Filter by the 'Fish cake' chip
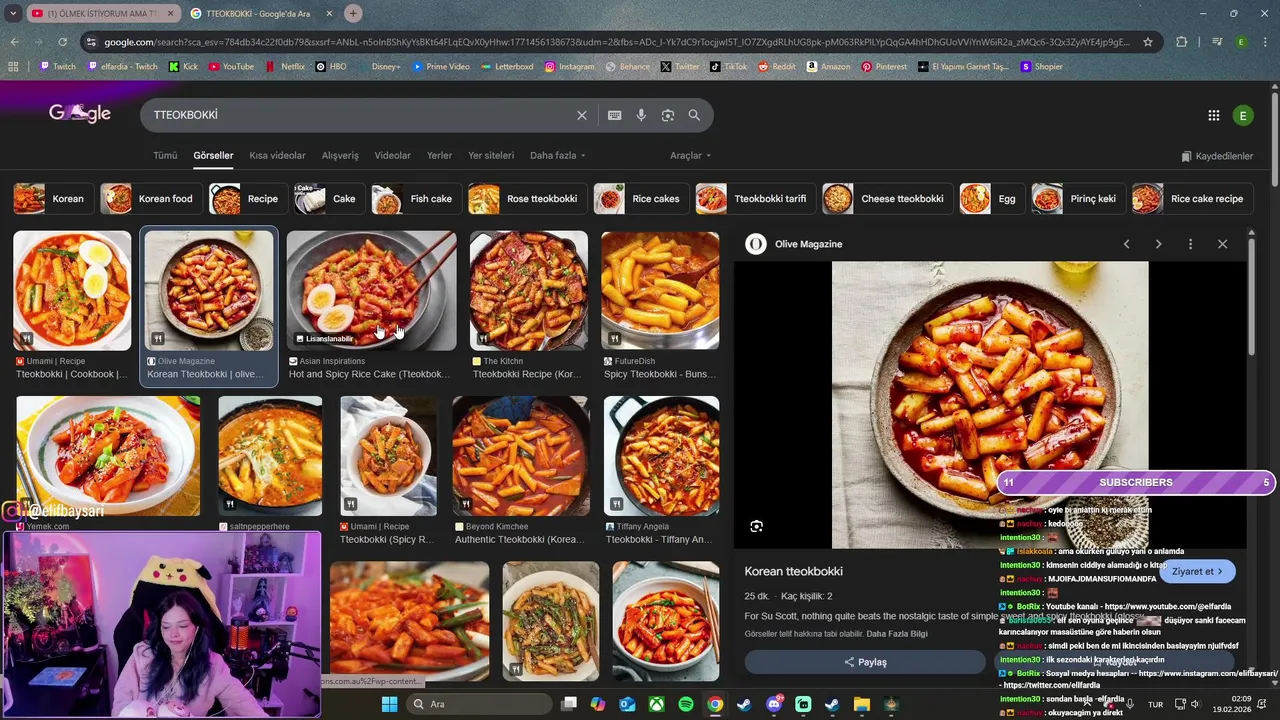This screenshot has height=720, width=1280. click(415, 199)
